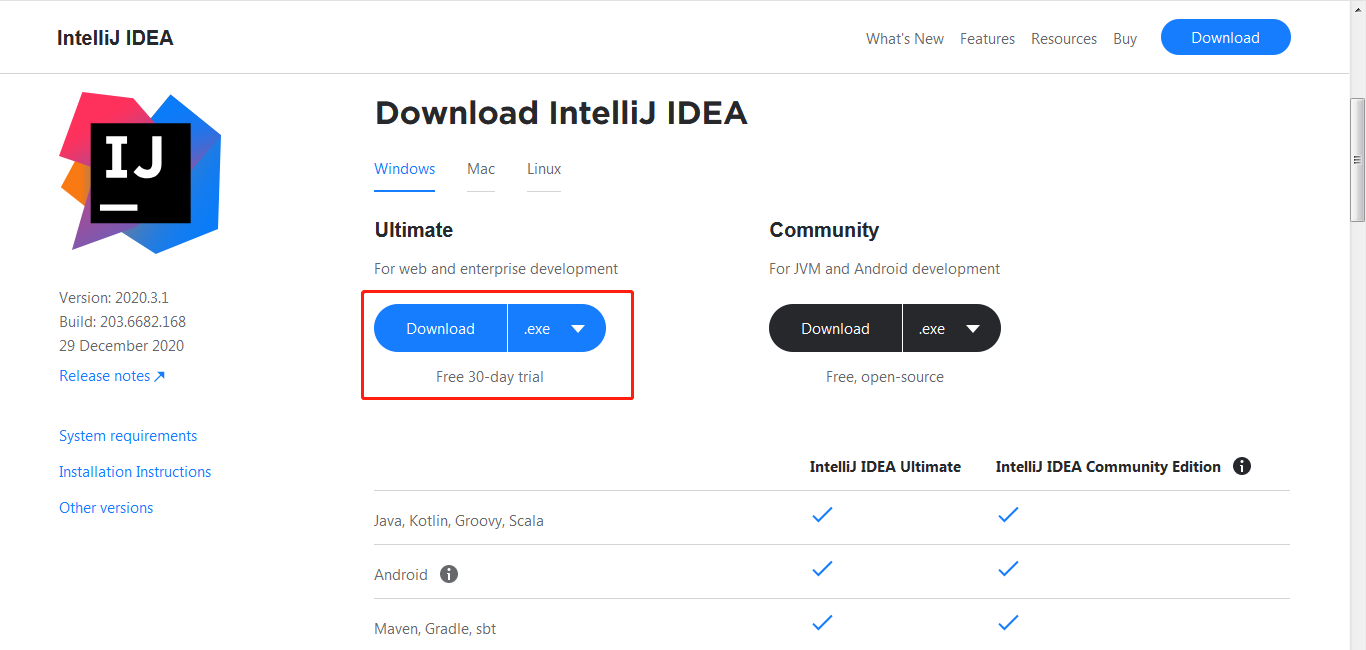Select the Linux platform tab
1366x650 pixels.
tap(543, 169)
